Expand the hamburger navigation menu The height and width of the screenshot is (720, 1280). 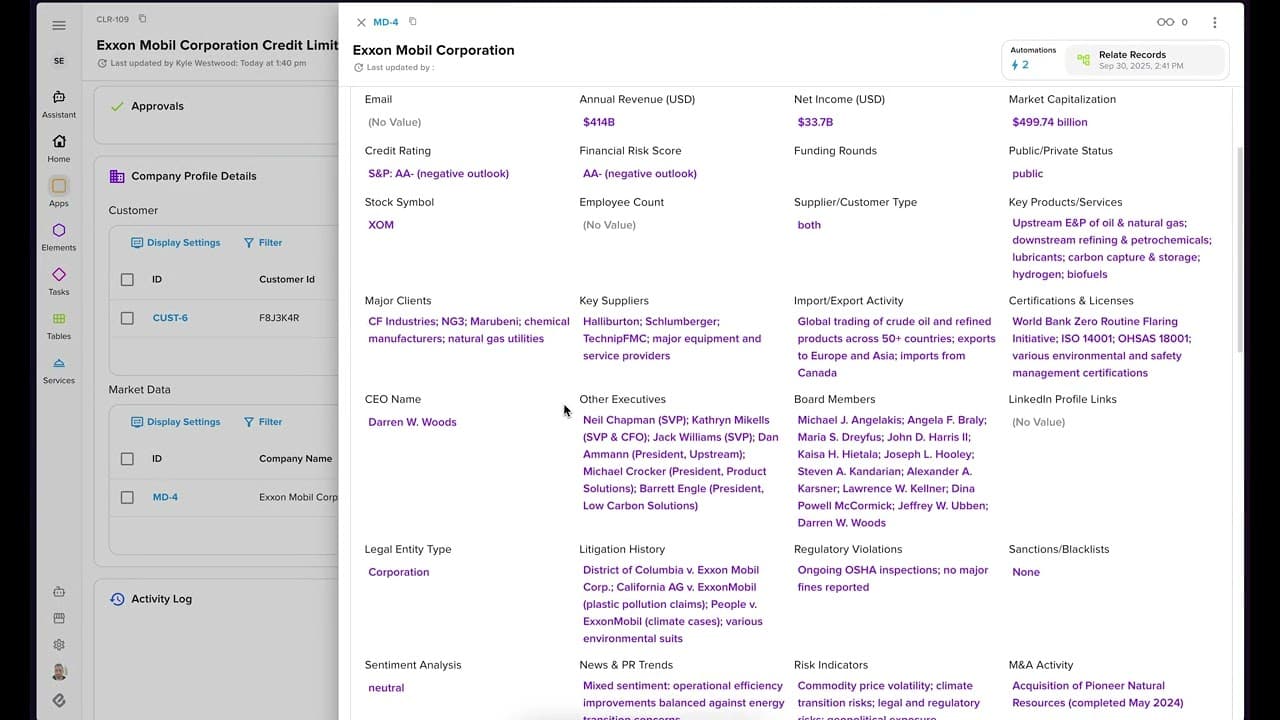pos(59,25)
